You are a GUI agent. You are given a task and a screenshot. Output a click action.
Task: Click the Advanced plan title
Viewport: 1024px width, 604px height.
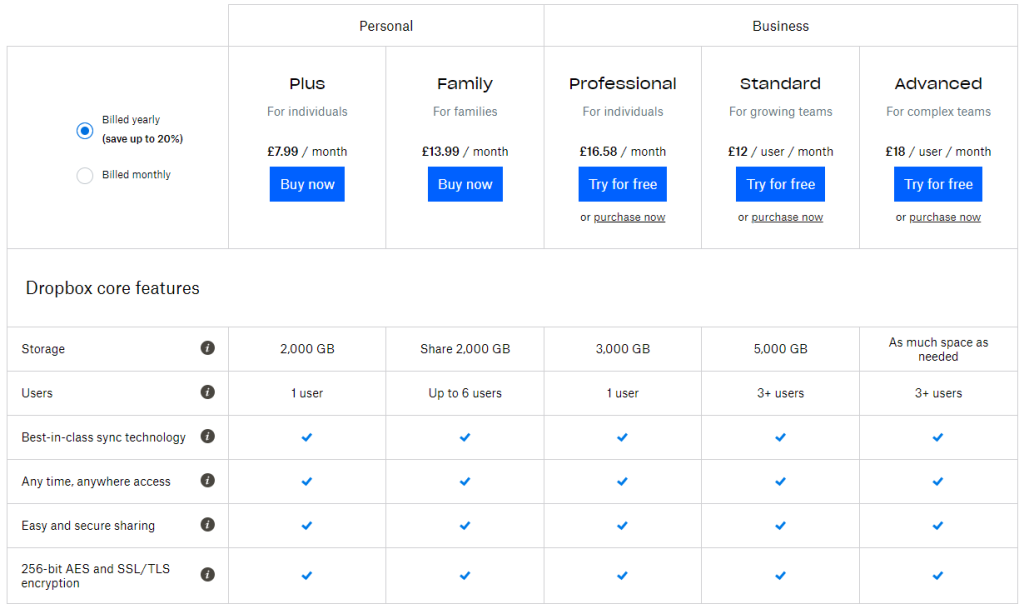click(938, 84)
